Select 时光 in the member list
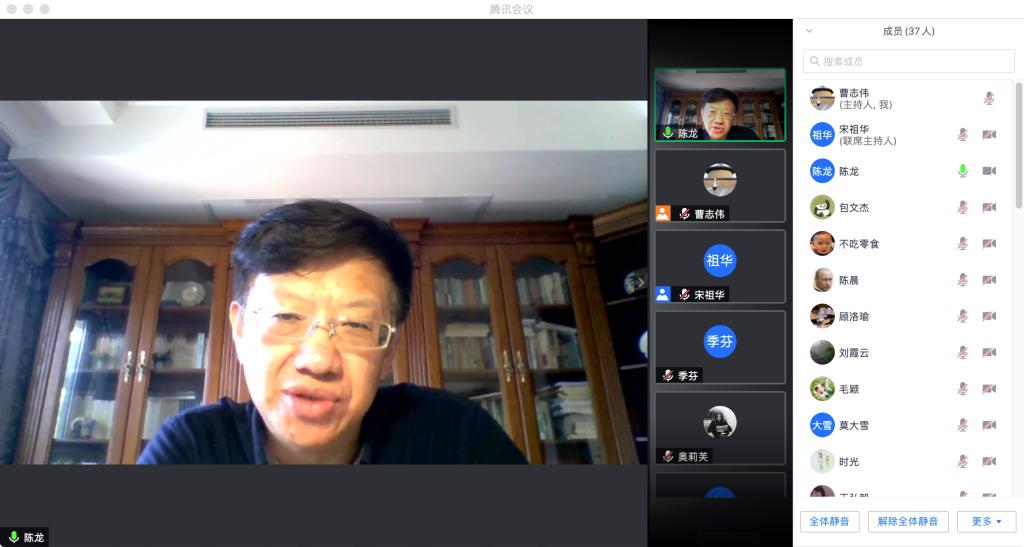Screen dimensions: 1024x547 850,461
